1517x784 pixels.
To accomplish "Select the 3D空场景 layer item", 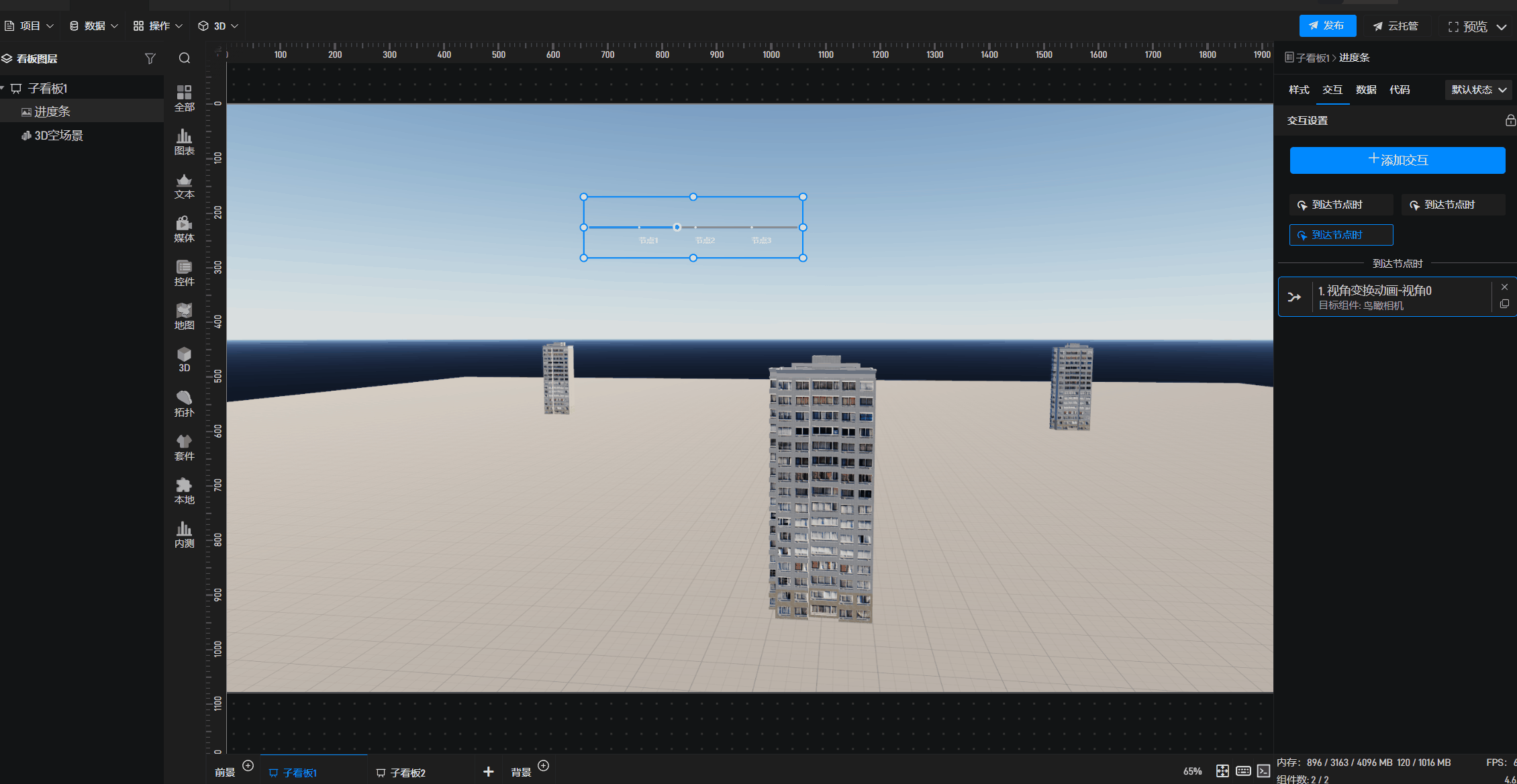I will tap(58, 136).
